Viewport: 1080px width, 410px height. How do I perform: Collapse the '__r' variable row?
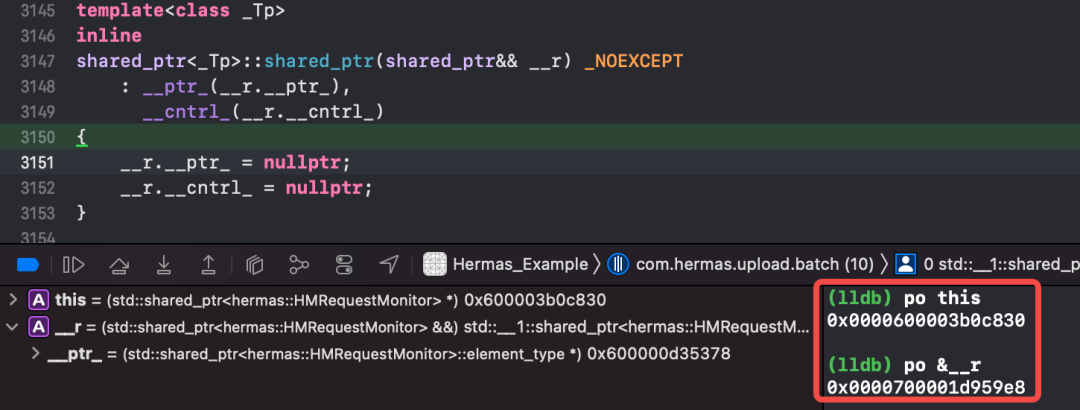tap(12, 327)
